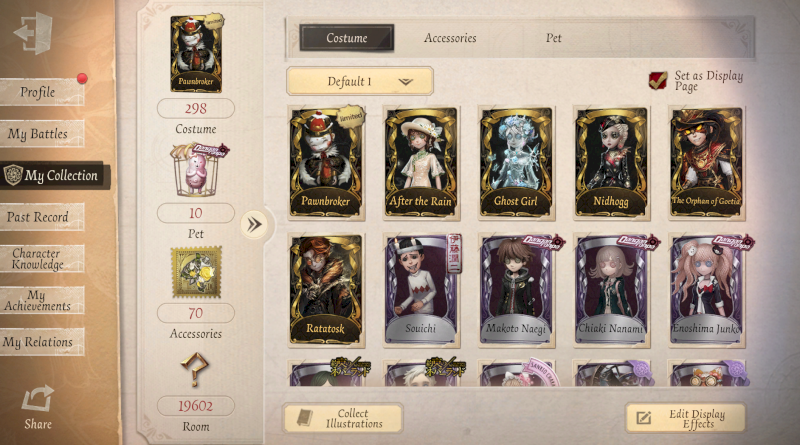Click the question mark Room icon

click(x=195, y=368)
